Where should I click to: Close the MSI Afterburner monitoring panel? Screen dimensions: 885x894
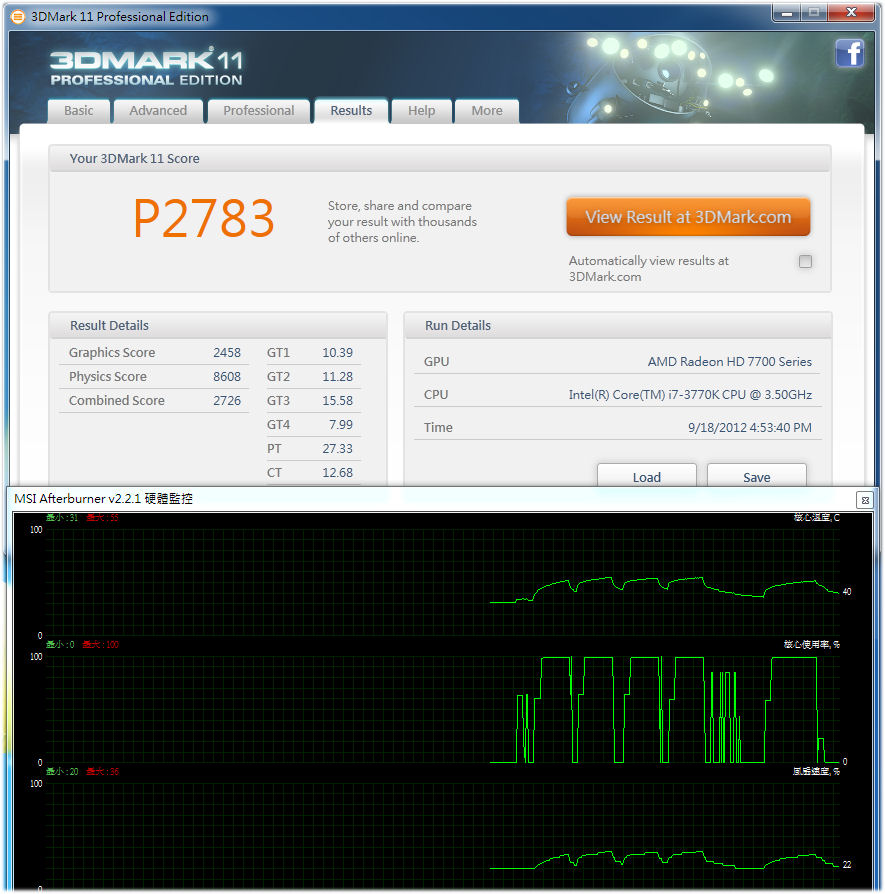(x=864, y=500)
